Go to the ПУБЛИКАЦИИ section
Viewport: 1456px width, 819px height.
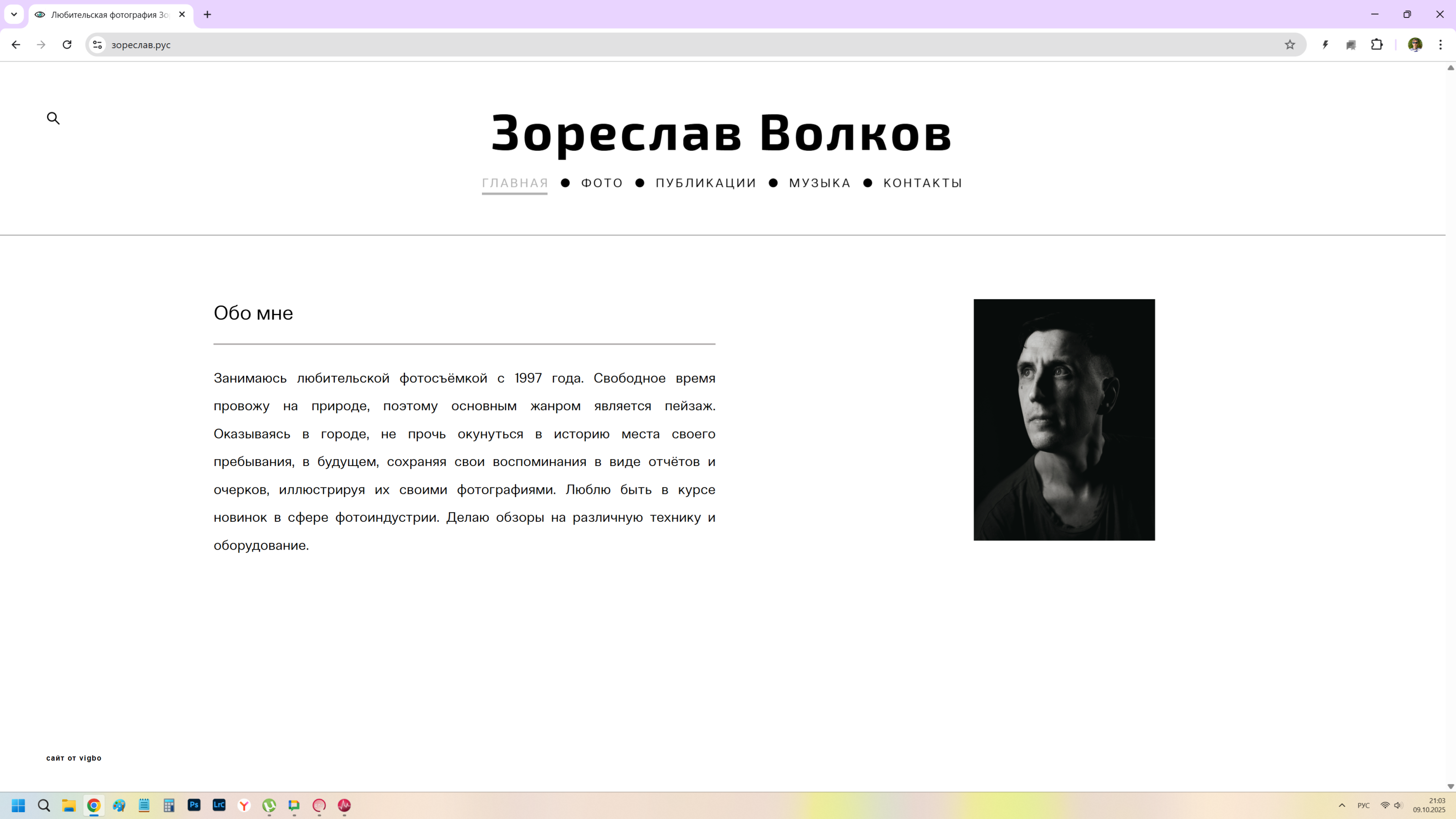(x=705, y=183)
